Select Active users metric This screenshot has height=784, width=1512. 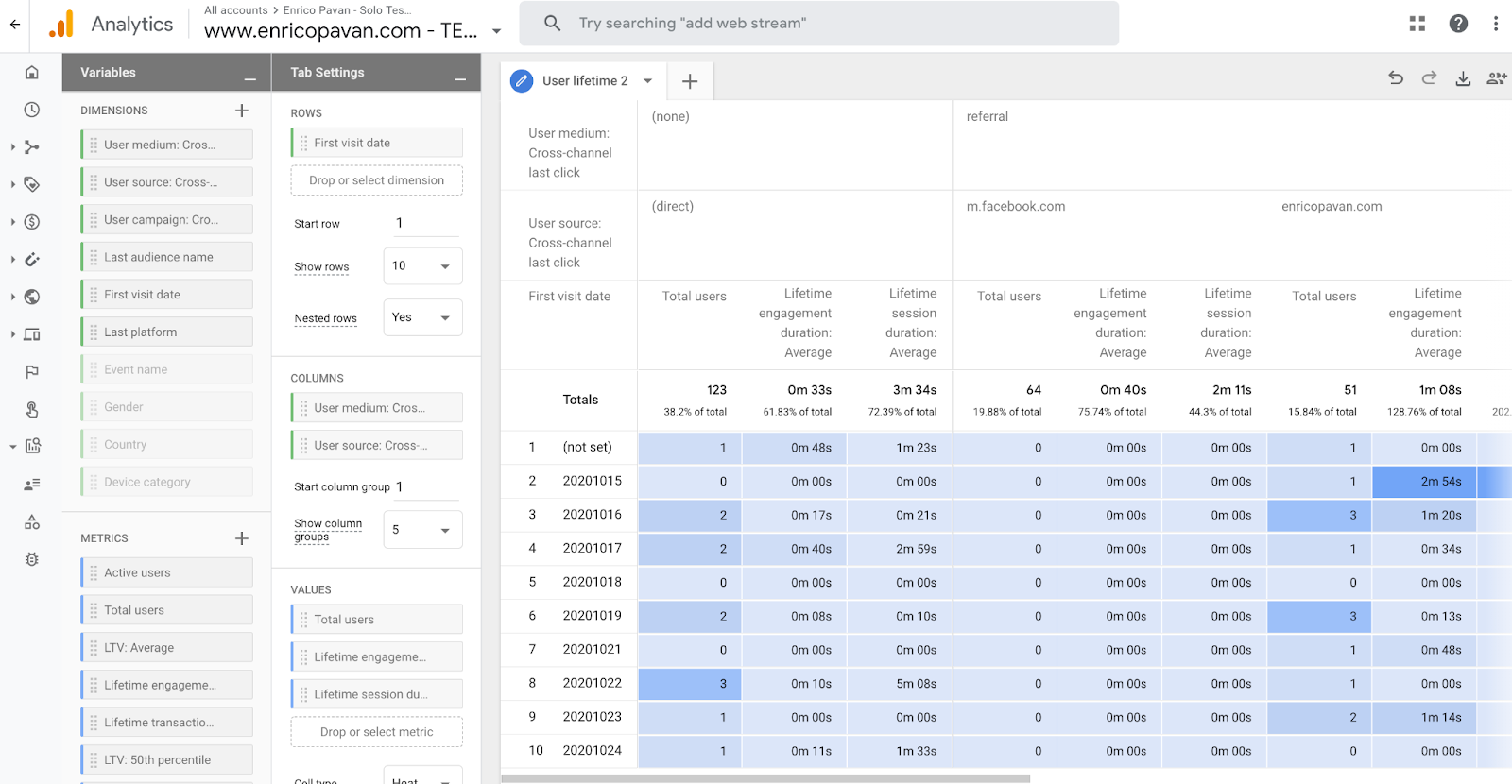(167, 572)
